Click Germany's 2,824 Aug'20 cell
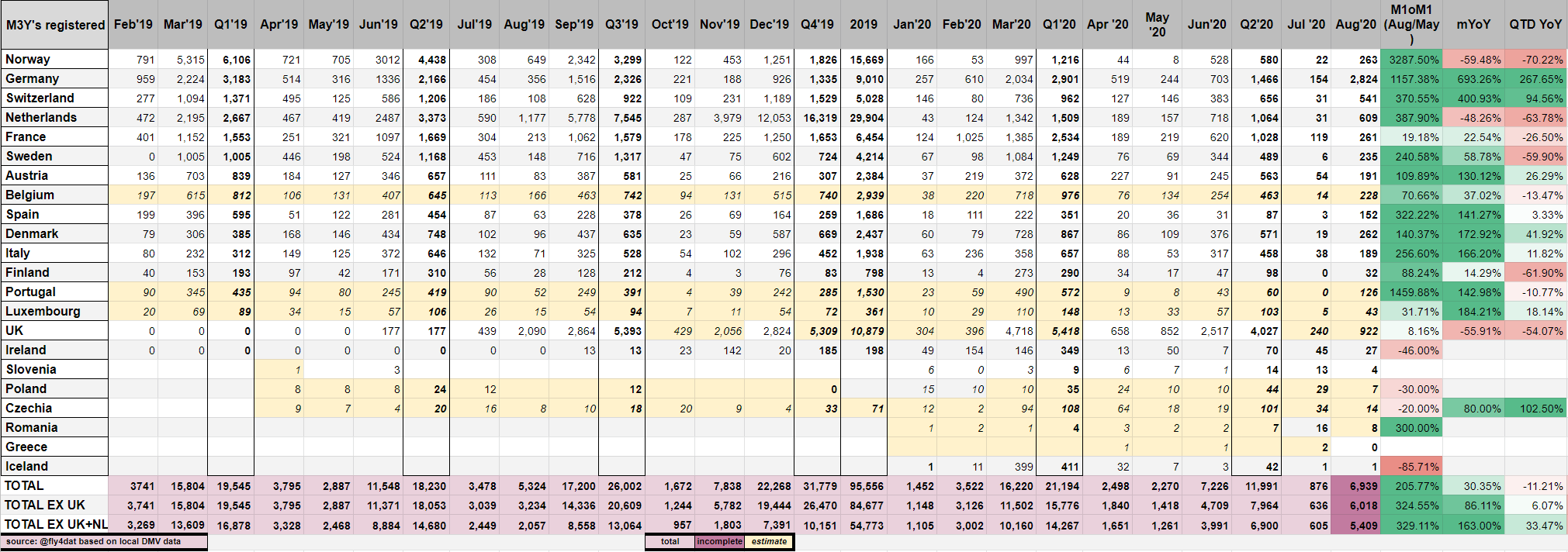 coord(1355,78)
